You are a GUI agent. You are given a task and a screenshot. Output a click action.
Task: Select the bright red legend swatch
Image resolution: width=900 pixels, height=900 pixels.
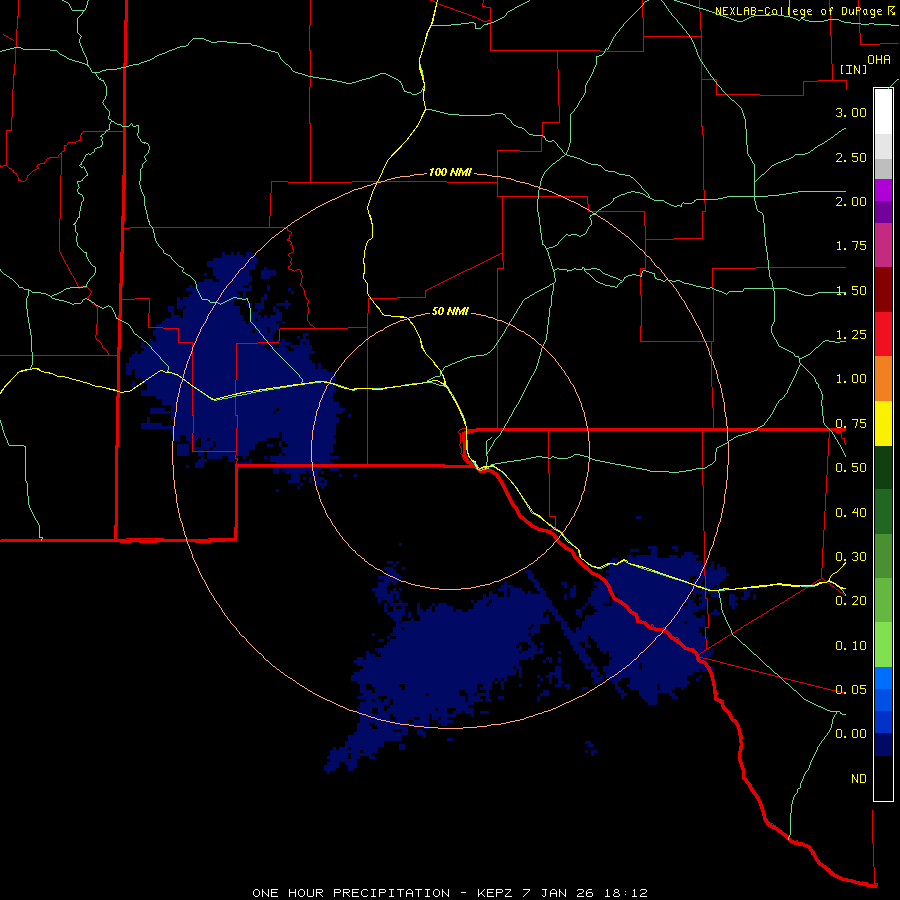click(x=883, y=334)
